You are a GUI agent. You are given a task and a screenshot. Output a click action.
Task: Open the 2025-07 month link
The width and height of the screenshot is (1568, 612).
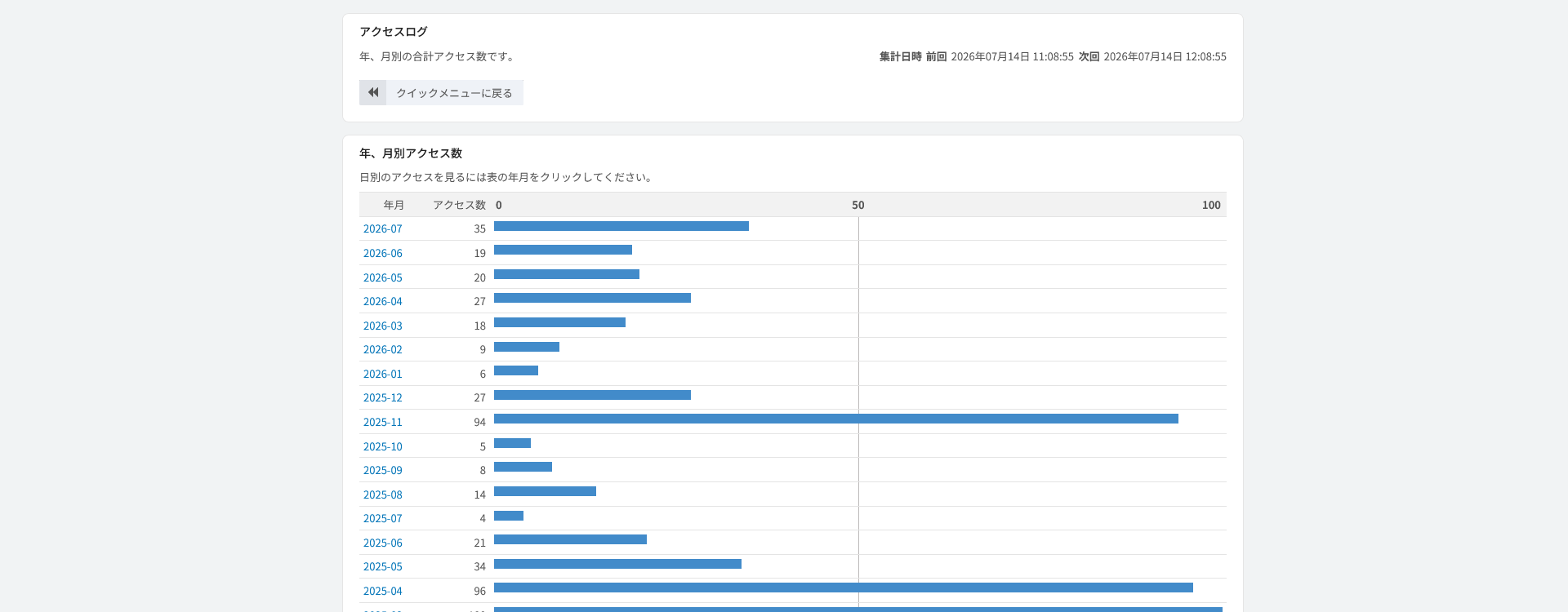coord(383,519)
